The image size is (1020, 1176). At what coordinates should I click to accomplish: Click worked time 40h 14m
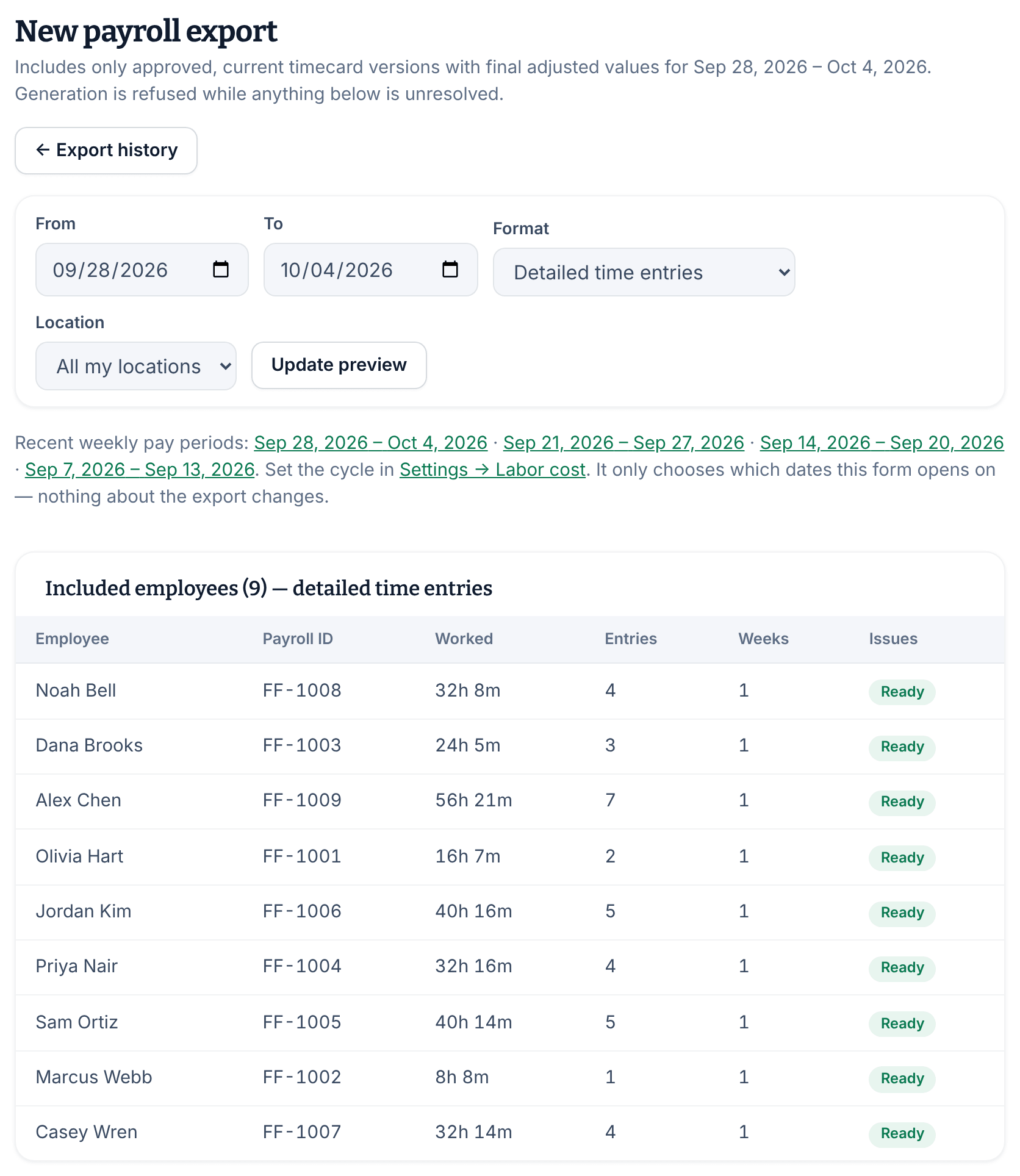pos(474,1022)
